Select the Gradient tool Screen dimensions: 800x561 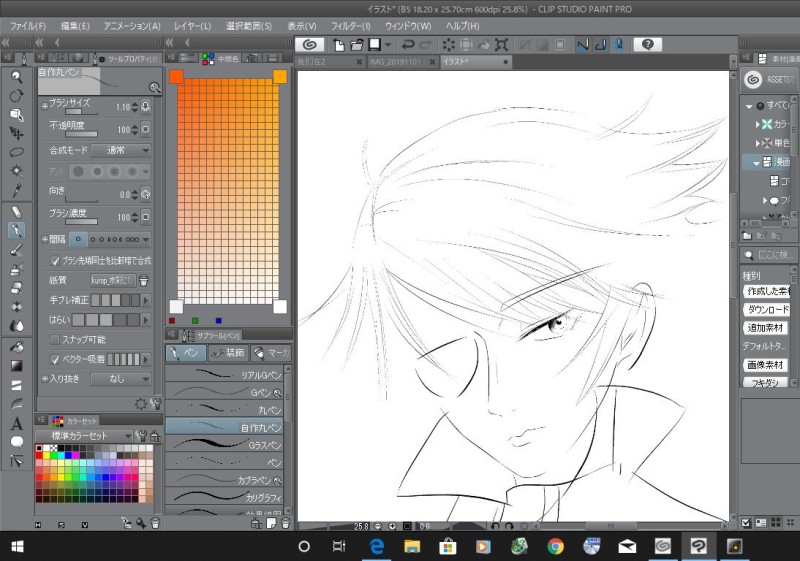pyautogui.click(x=16, y=366)
